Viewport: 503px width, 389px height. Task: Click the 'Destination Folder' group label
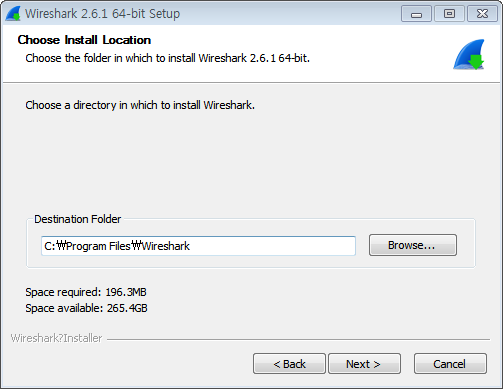pyautogui.click(x=78, y=219)
